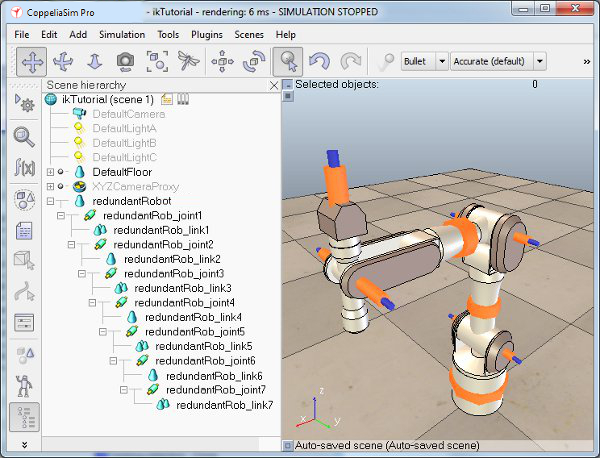The width and height of the screenshot is (600, 458).
Task: Toggle the scene hierarchy list icon
Action: (24, 417)
